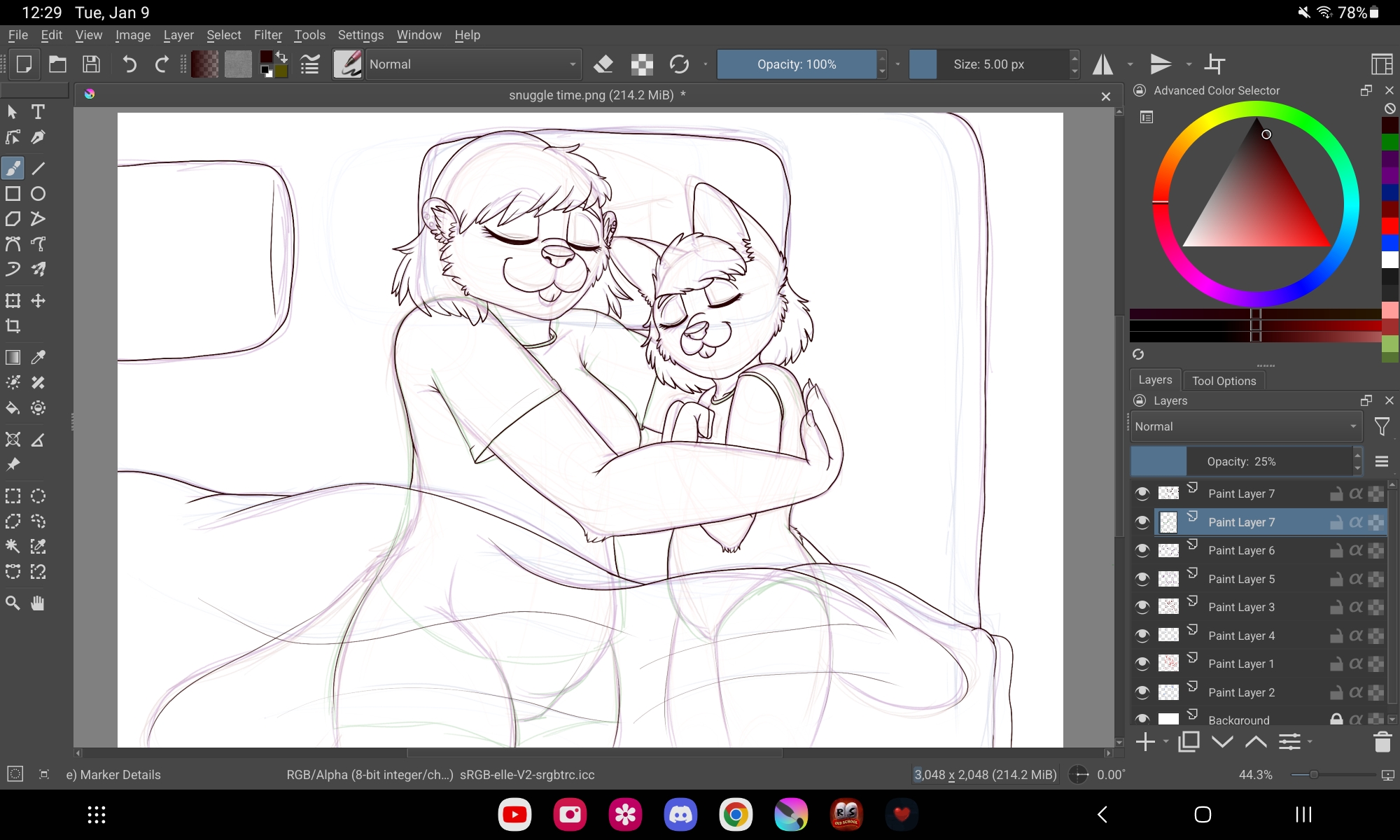Select the Fill bucket tool
The height and width of the screenshot is (840, 1400).
click(x=13, y=408)
